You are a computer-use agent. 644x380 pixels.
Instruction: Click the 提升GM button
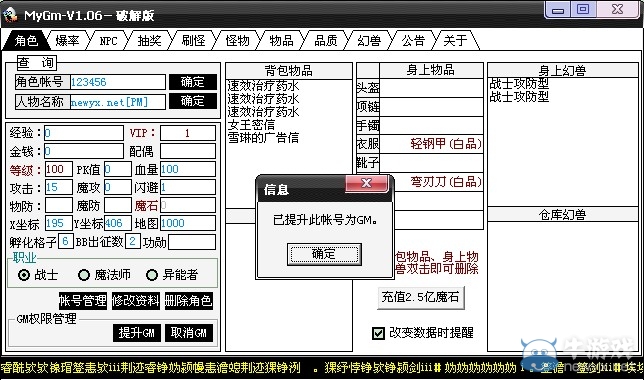pyautogui.click(x=136, y=333)
